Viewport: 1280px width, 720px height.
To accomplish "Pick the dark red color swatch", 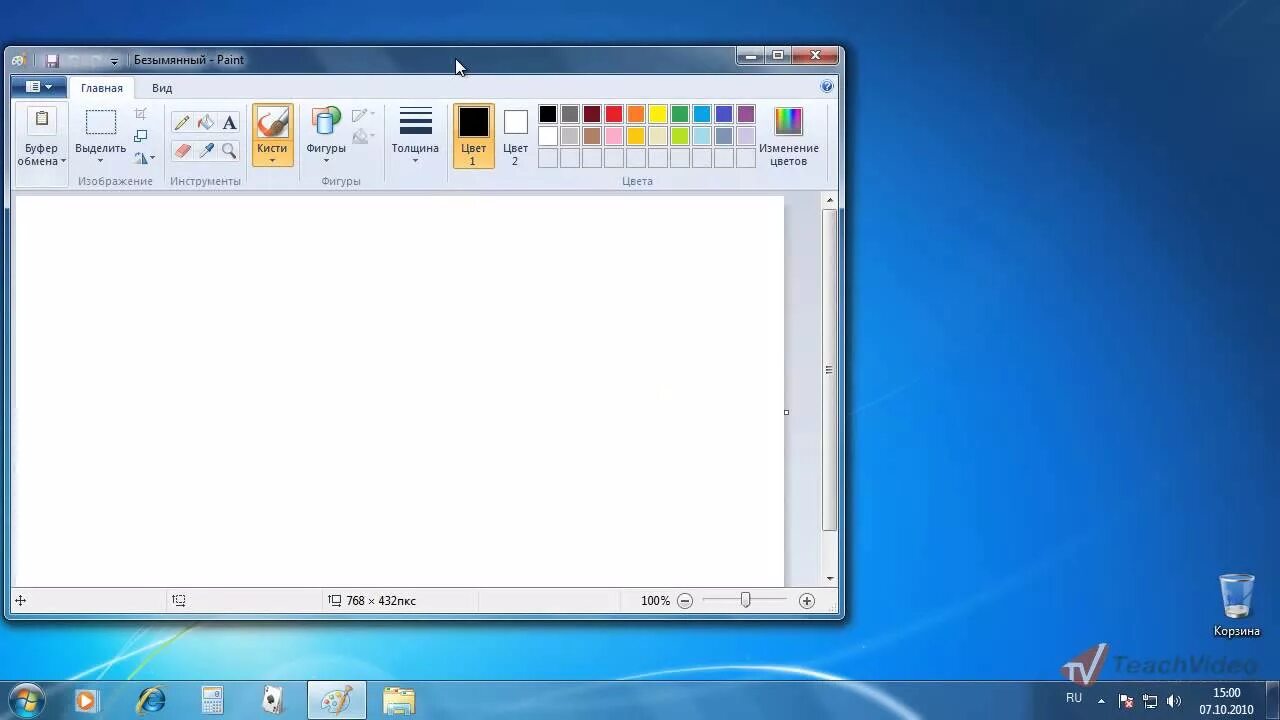I will (592, 114).
